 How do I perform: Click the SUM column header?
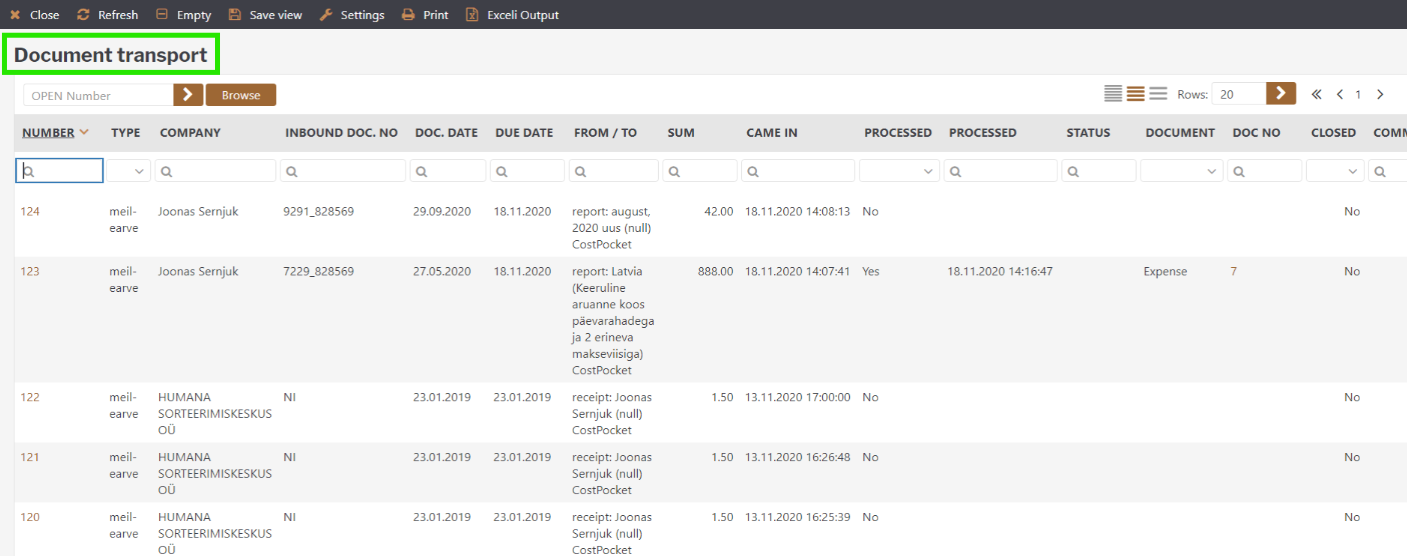(681, 132)
